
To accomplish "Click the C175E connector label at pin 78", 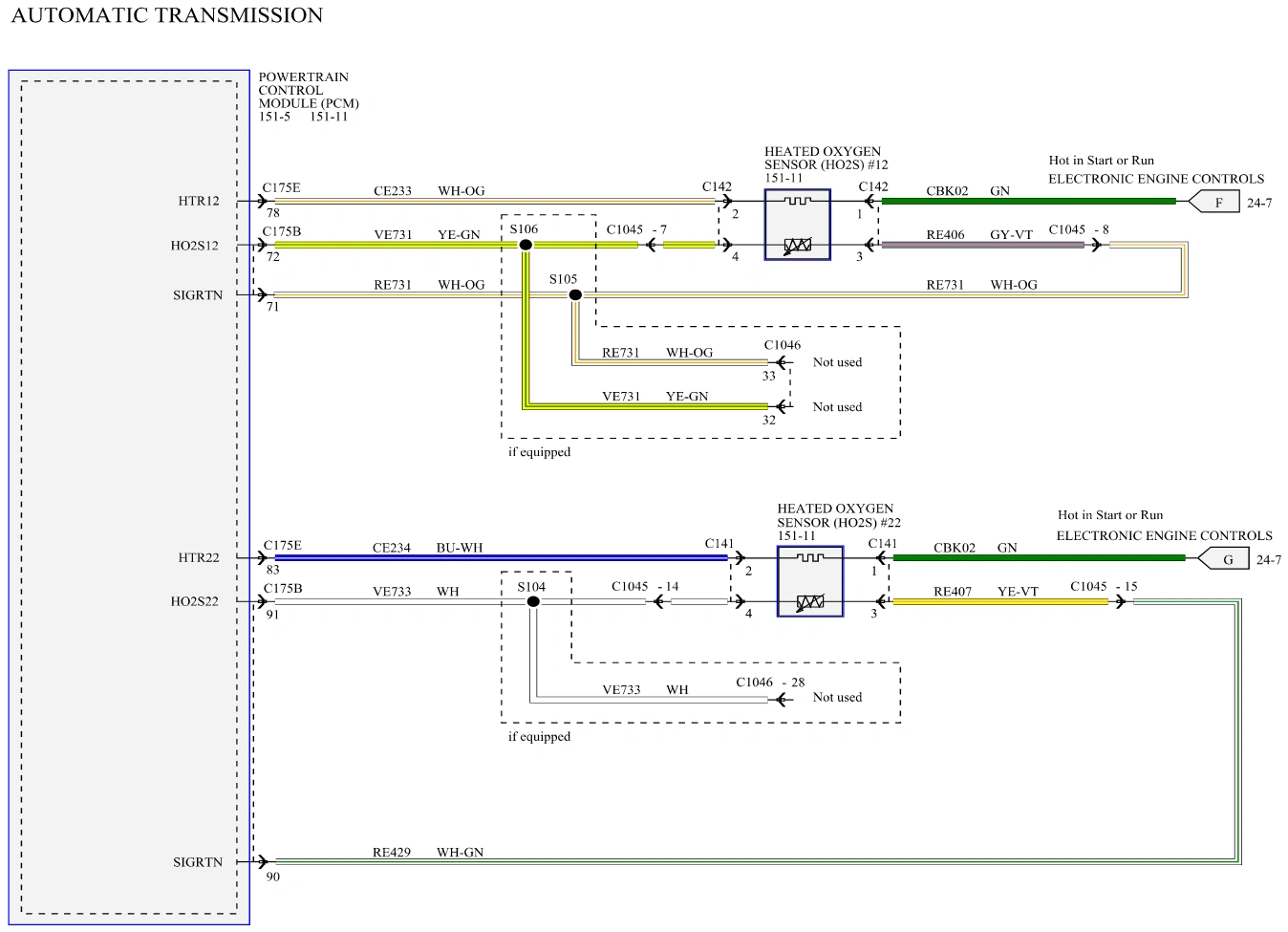I will [281, 188].
